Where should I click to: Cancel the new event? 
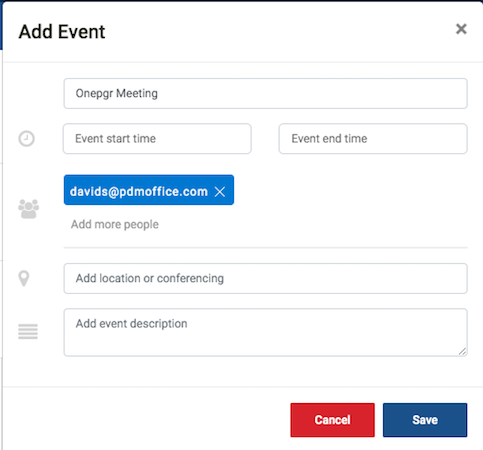(x=332, y=420)
